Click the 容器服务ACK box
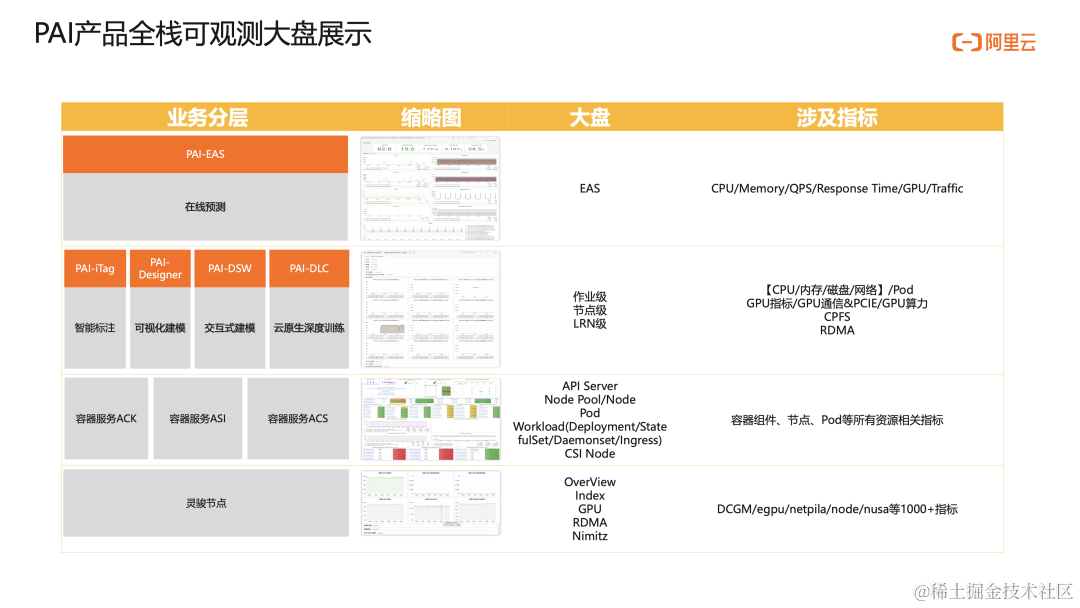The height and width of the screenshot is (608, 1080). 106,419
